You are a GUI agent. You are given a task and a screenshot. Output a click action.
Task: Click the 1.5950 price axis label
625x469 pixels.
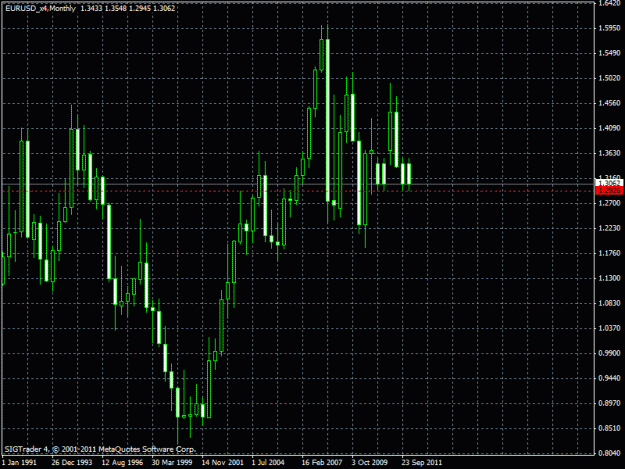pos(610,28)
